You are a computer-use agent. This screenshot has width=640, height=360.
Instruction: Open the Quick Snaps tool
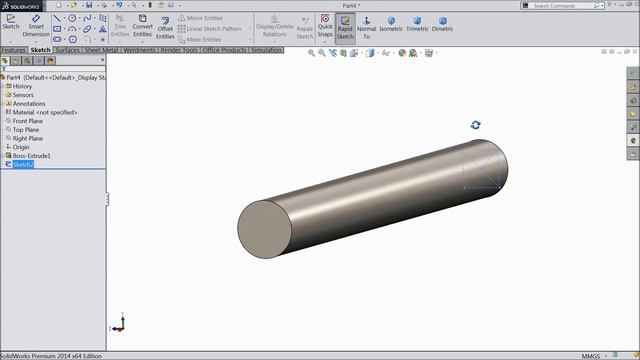(325, 25)
